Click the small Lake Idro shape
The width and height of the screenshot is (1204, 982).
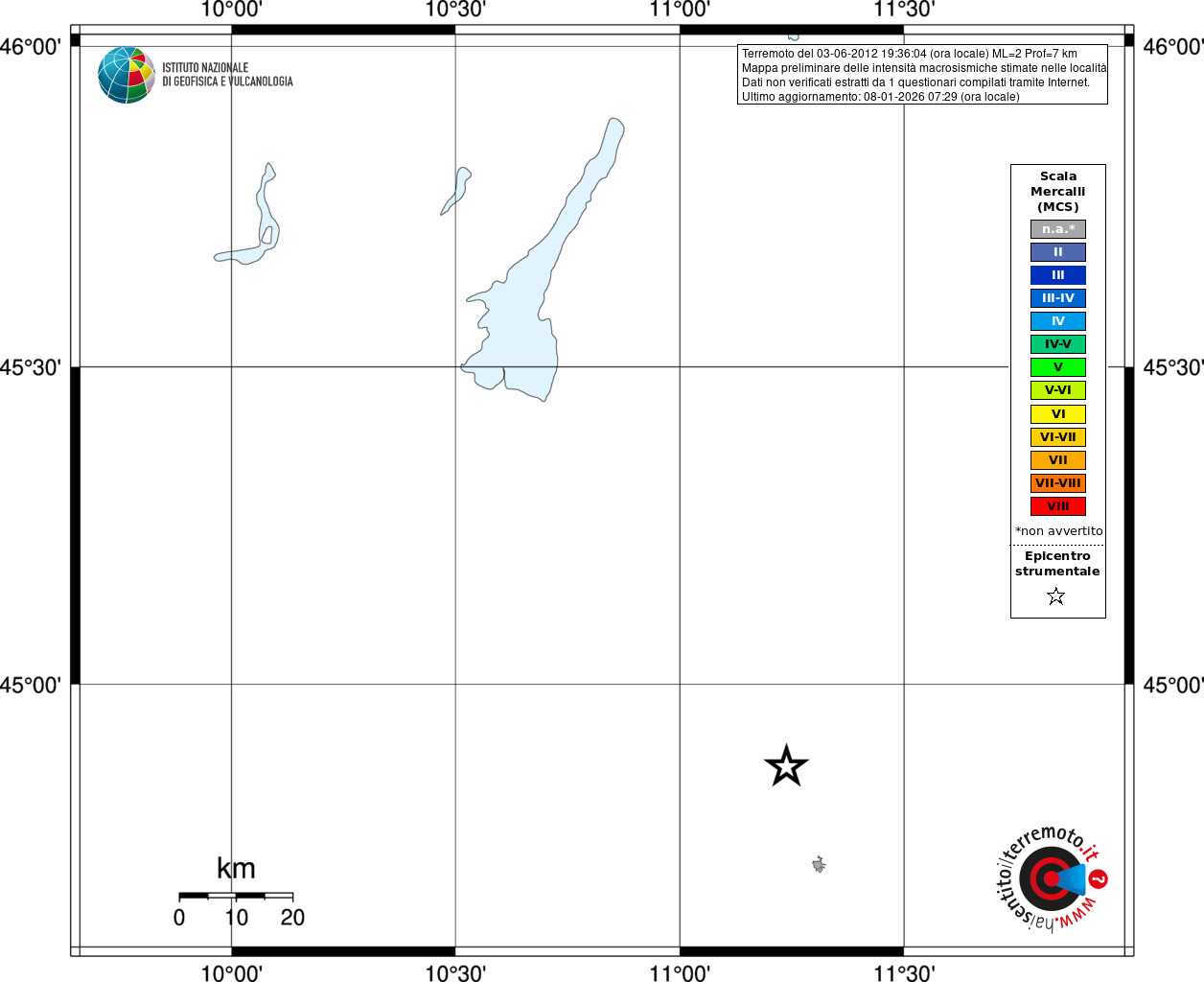point(457,191)
